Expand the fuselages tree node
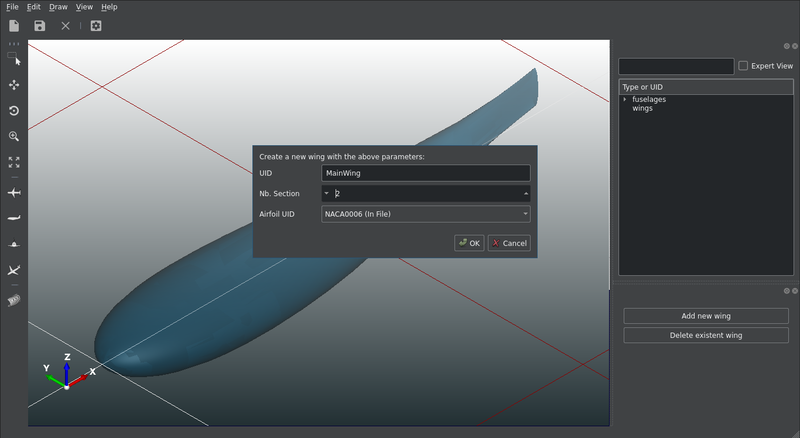 625,99
